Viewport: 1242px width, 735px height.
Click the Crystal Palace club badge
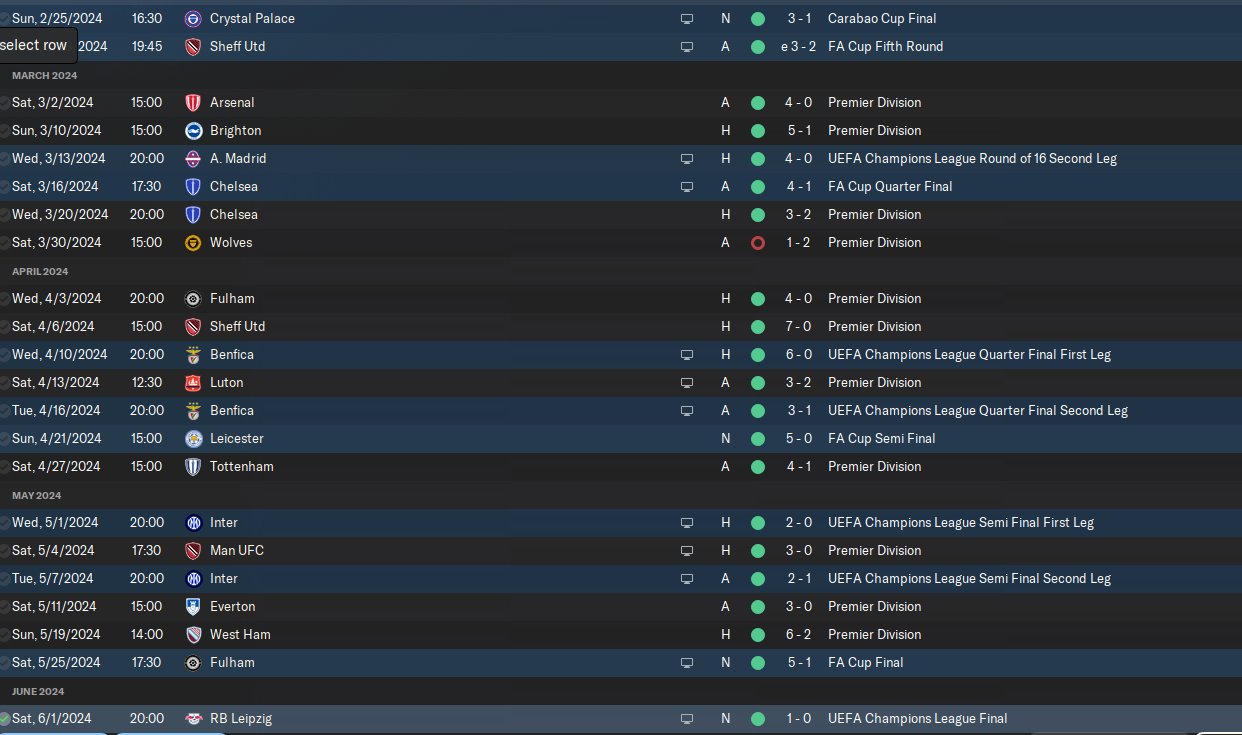193,19
